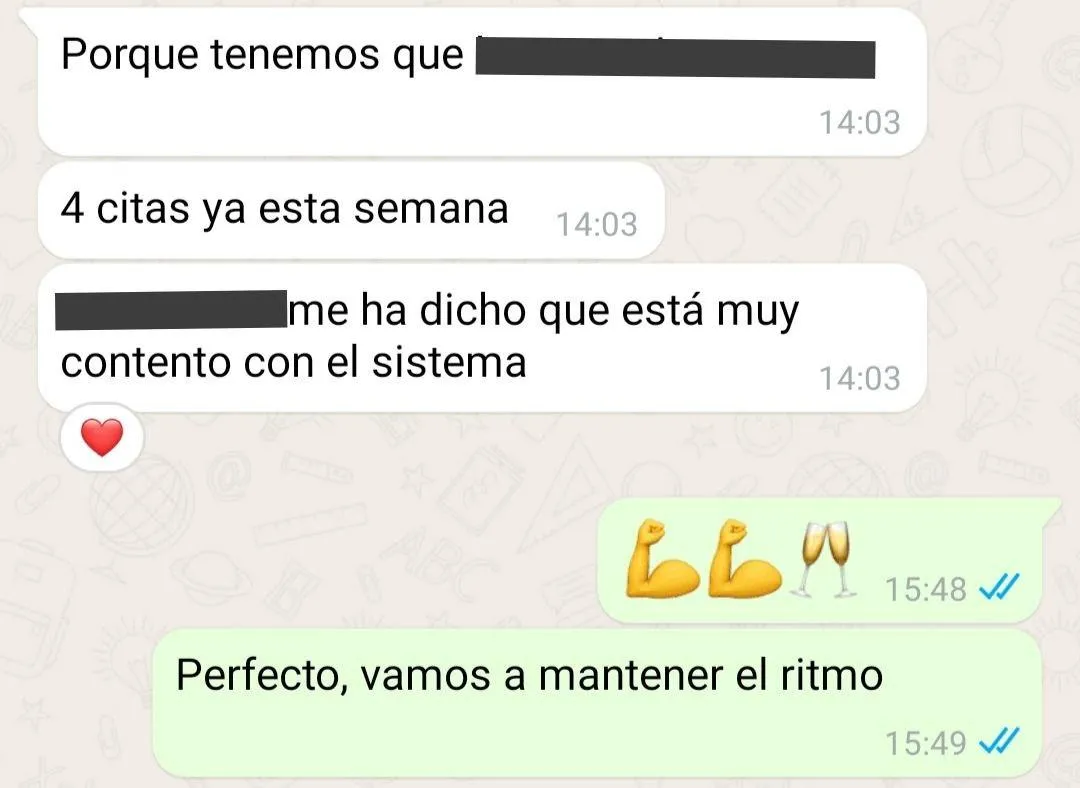This screenshot has height=788, width=1080.
Task: Tap the word 'semana' in second message
Action: [x=431, y=208]
